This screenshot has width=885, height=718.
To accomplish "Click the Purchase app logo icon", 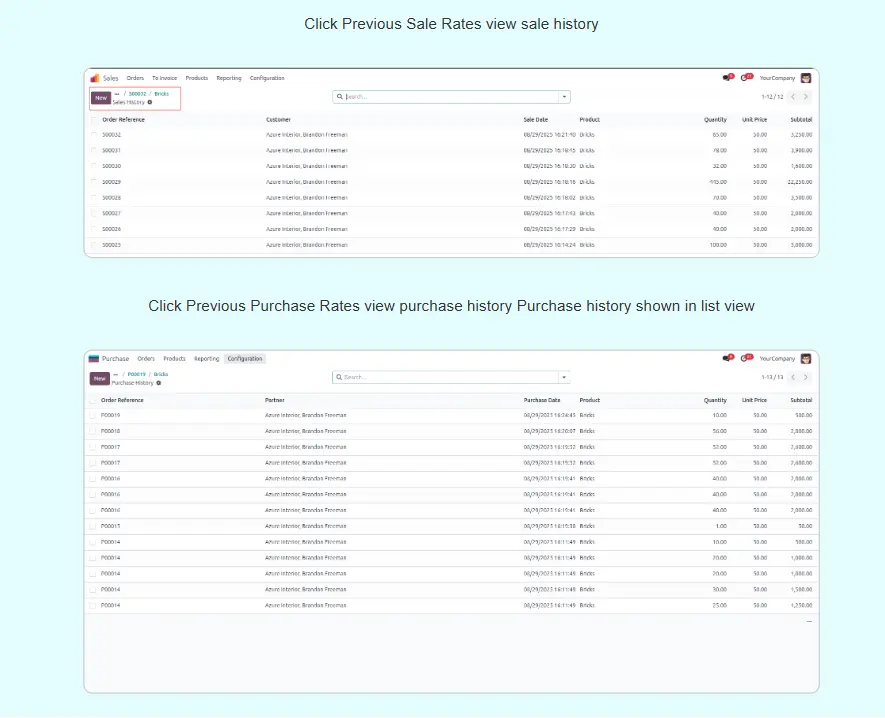I will tap(94, 358).
